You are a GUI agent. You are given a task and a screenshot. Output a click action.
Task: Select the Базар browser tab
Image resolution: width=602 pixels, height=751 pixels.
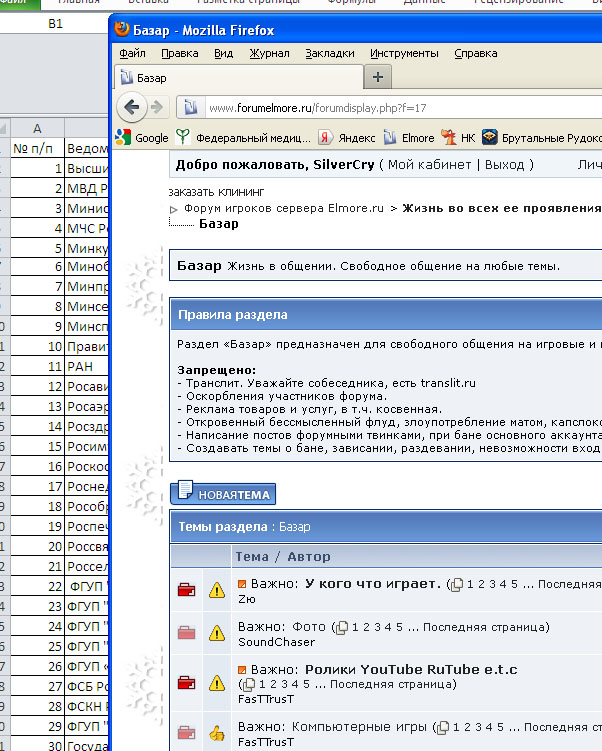point(238,78)
